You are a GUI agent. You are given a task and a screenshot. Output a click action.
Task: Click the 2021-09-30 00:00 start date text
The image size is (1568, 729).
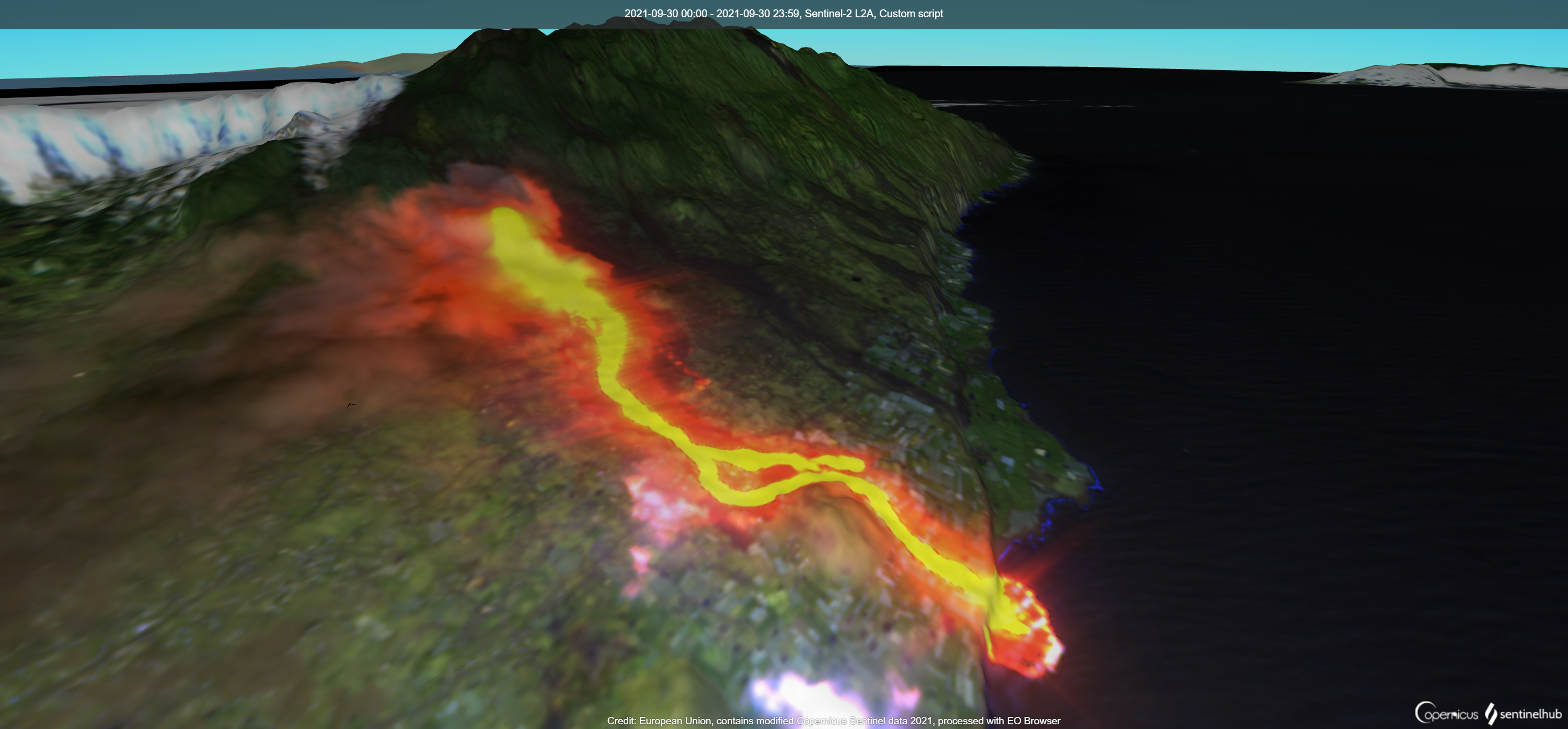coord(665,14)
